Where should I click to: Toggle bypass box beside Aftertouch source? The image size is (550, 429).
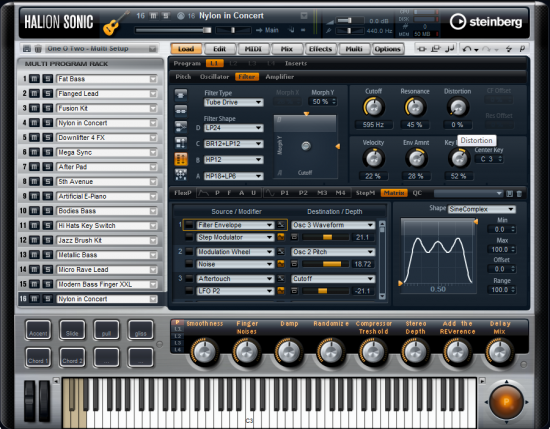click(x=189, y=279)
